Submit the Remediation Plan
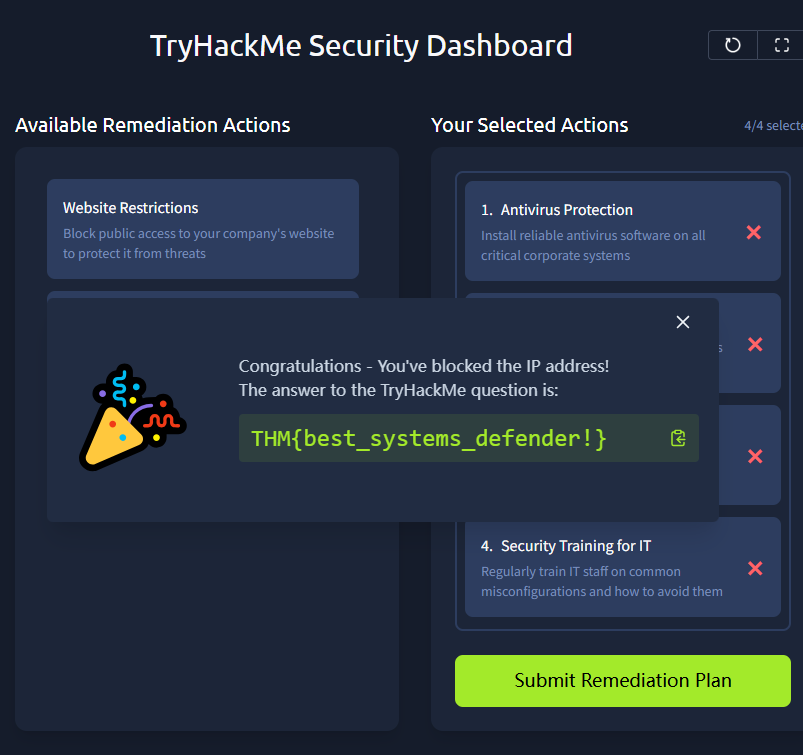This screenshot has height=755, width=803. 622,681
